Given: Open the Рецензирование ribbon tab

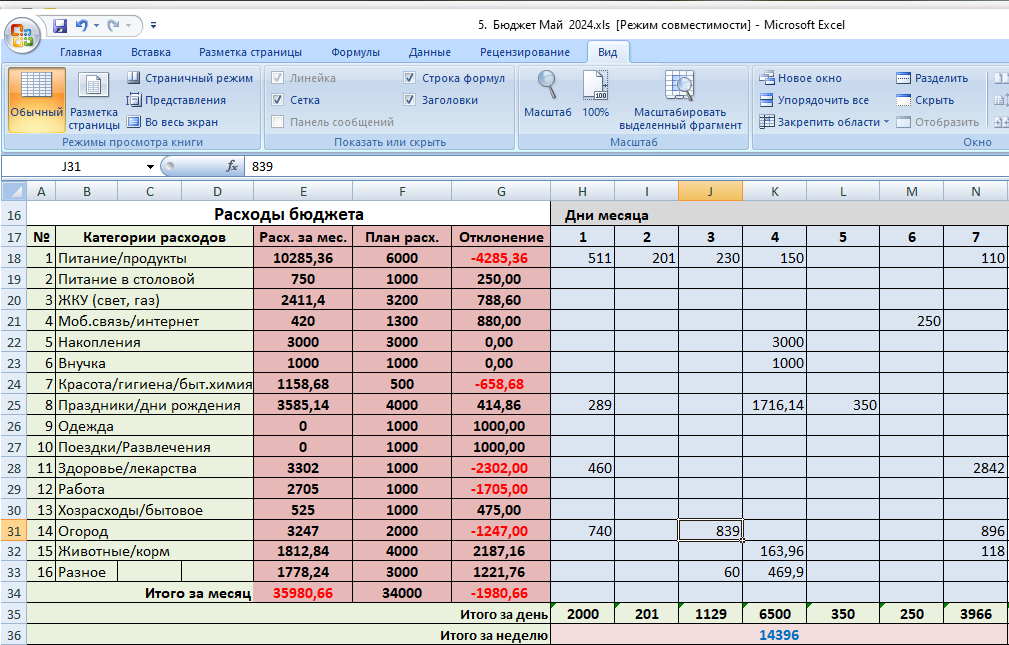Looking at the screenshot, I should (524, 52).
